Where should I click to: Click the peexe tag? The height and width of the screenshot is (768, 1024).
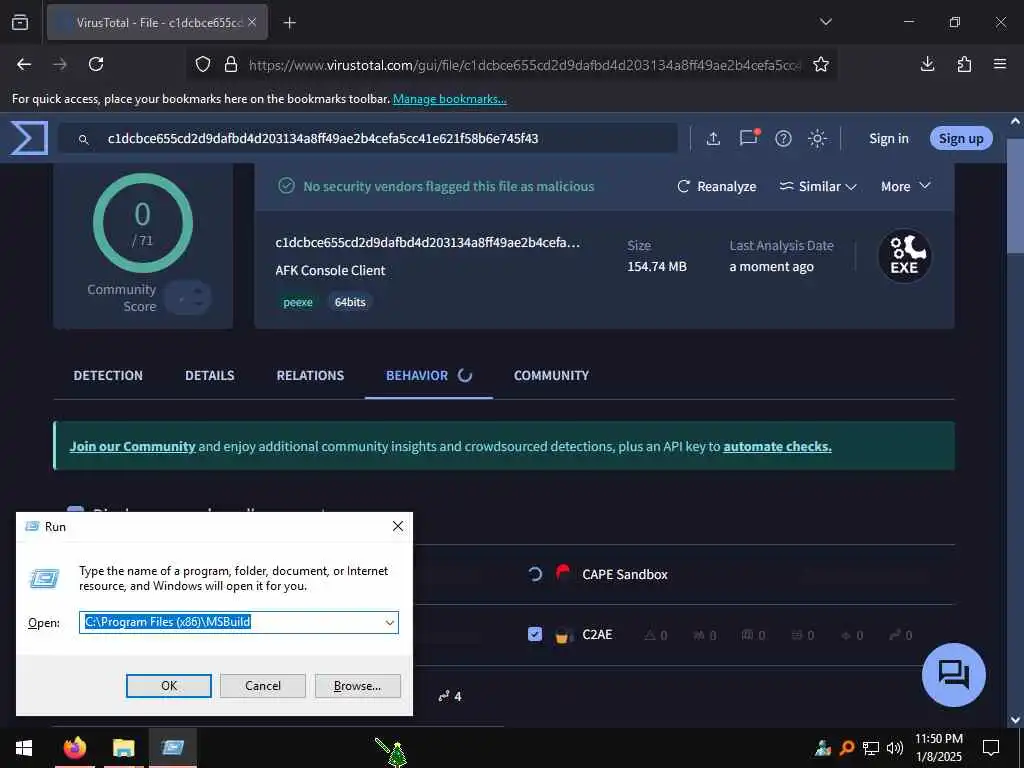click(298, 302)
